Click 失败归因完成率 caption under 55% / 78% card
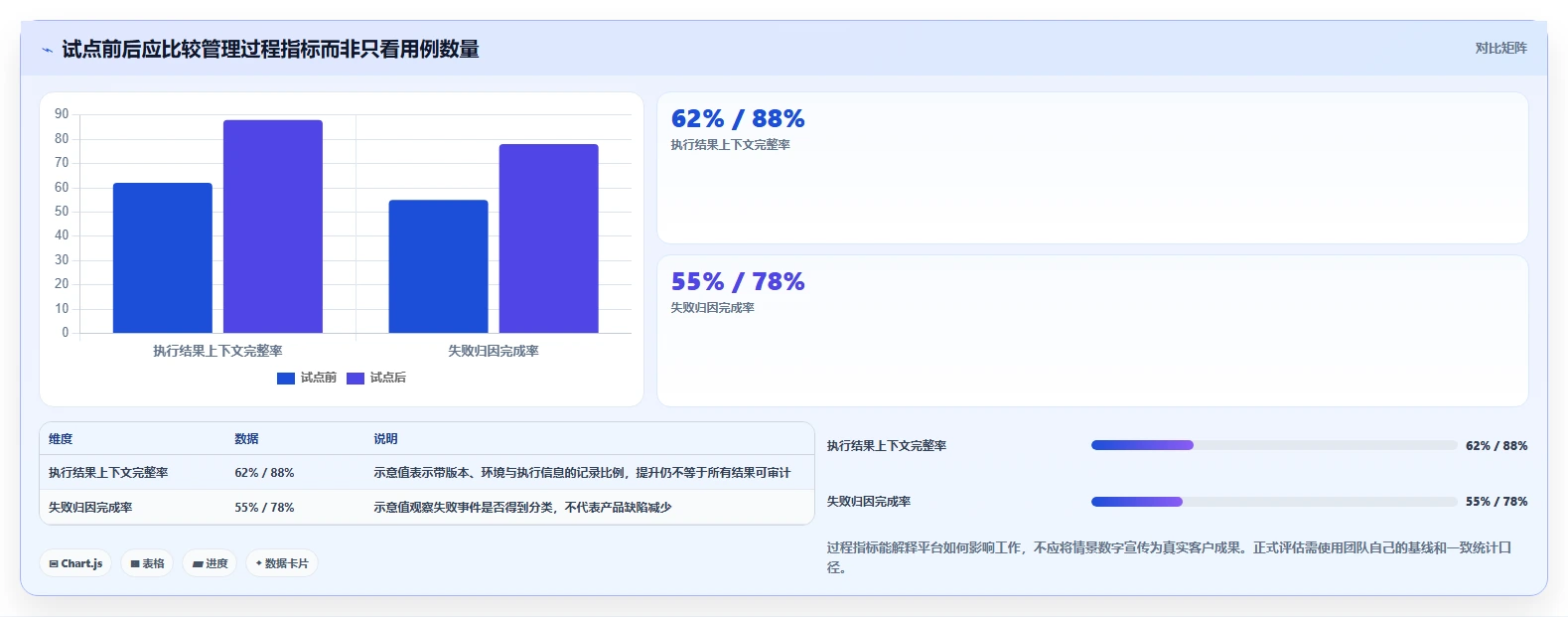 712,308
